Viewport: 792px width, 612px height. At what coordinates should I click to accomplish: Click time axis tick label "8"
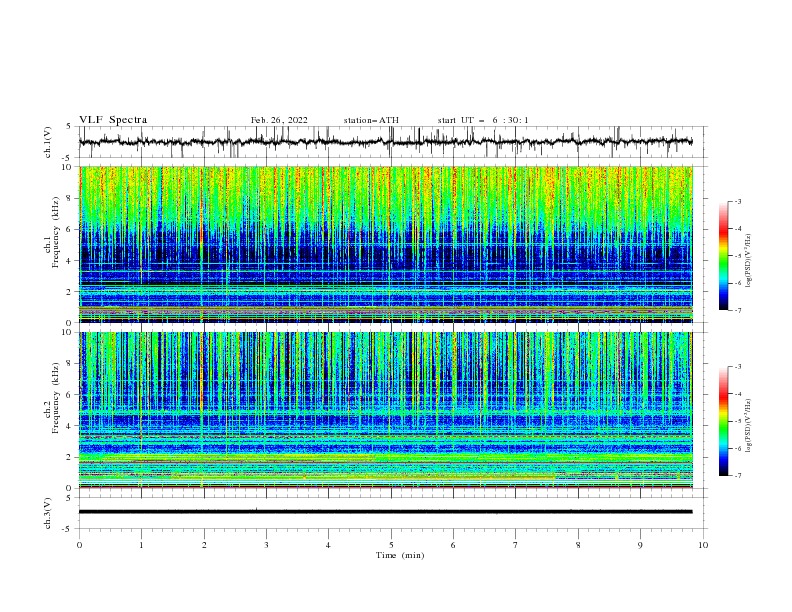tap(578, 545)
